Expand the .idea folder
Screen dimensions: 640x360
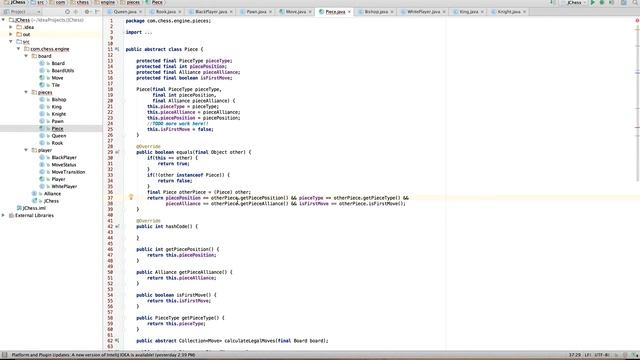click(x=11, y=27)
